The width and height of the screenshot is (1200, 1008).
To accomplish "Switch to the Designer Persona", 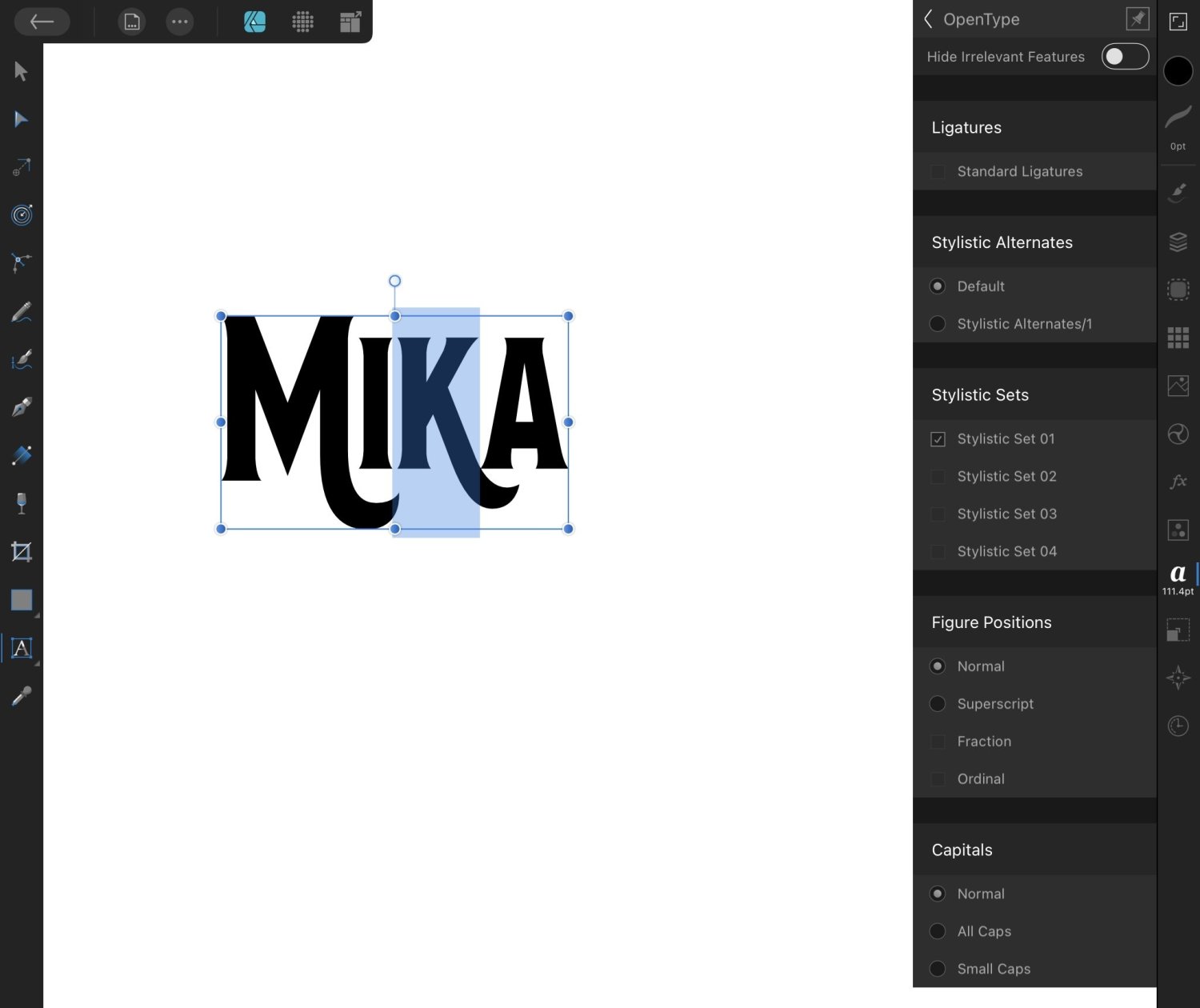I will 254,22.
